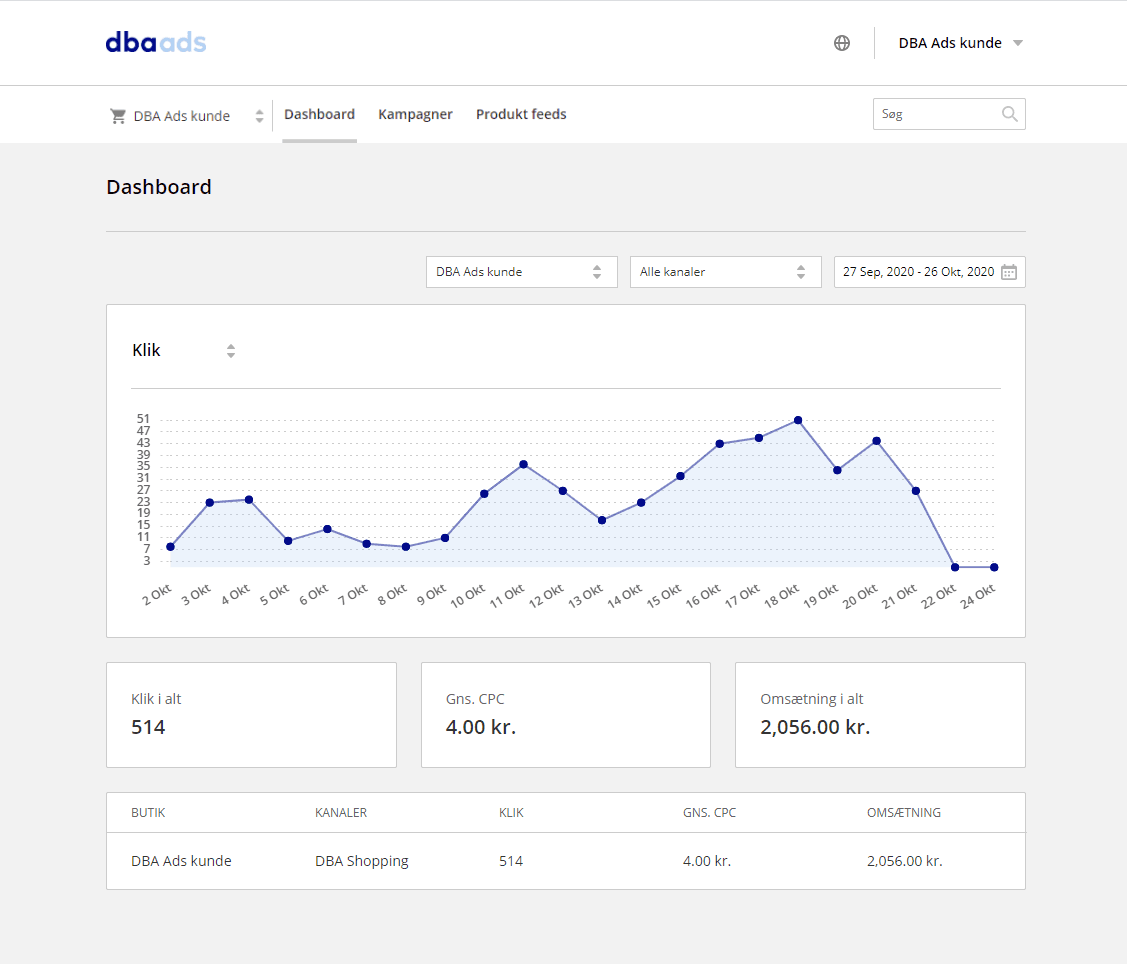Click the shopping cart icon
This screenshot has width=1127, height=964.
[x=118, y=116]
